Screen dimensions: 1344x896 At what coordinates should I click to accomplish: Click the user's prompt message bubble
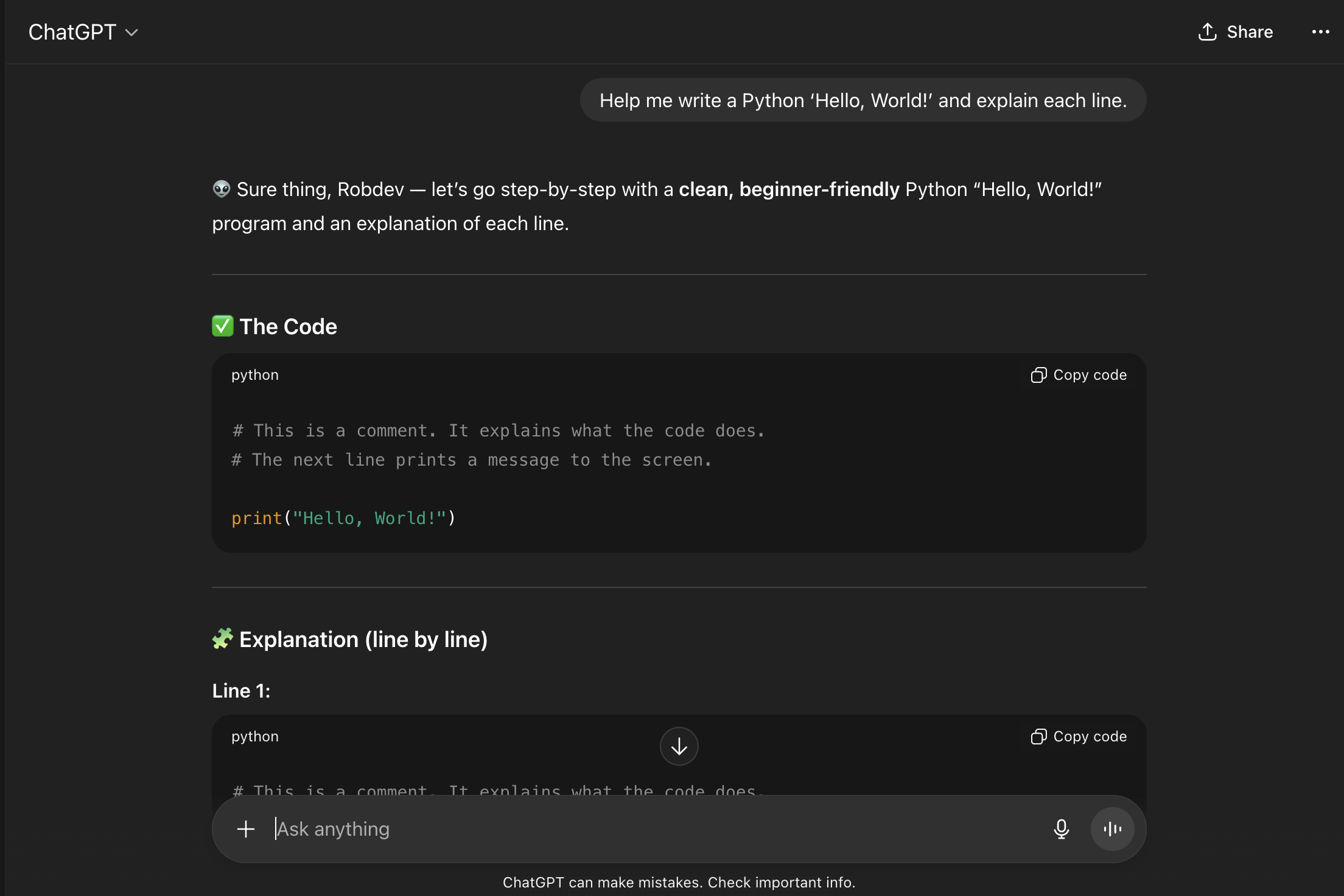(863, 99)
